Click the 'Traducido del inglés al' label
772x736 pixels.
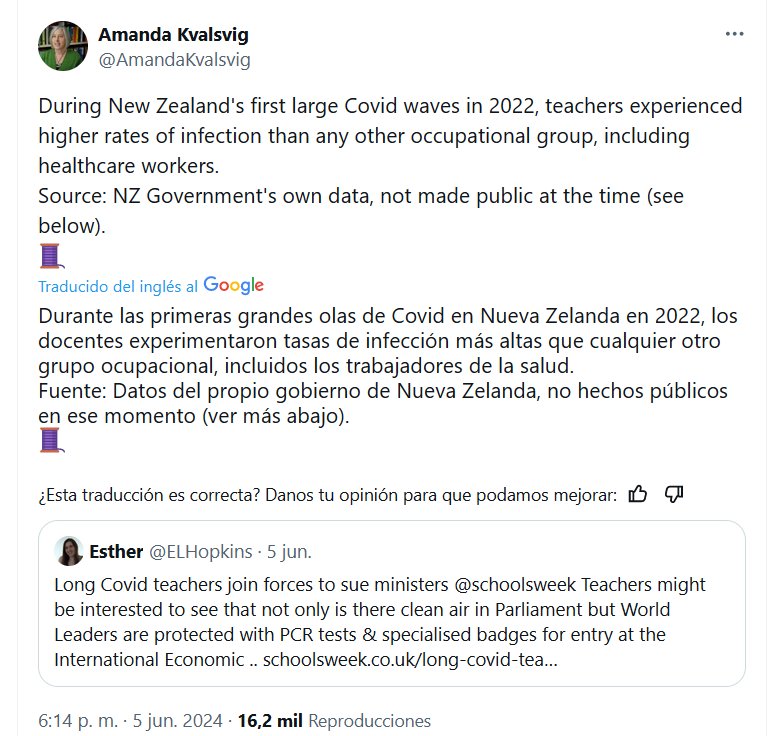coord(118,286)
